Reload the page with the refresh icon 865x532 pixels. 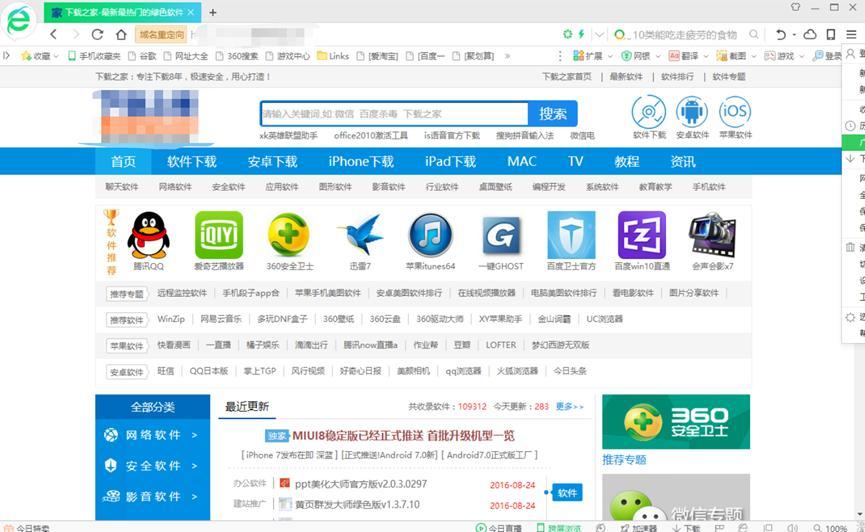98,34
